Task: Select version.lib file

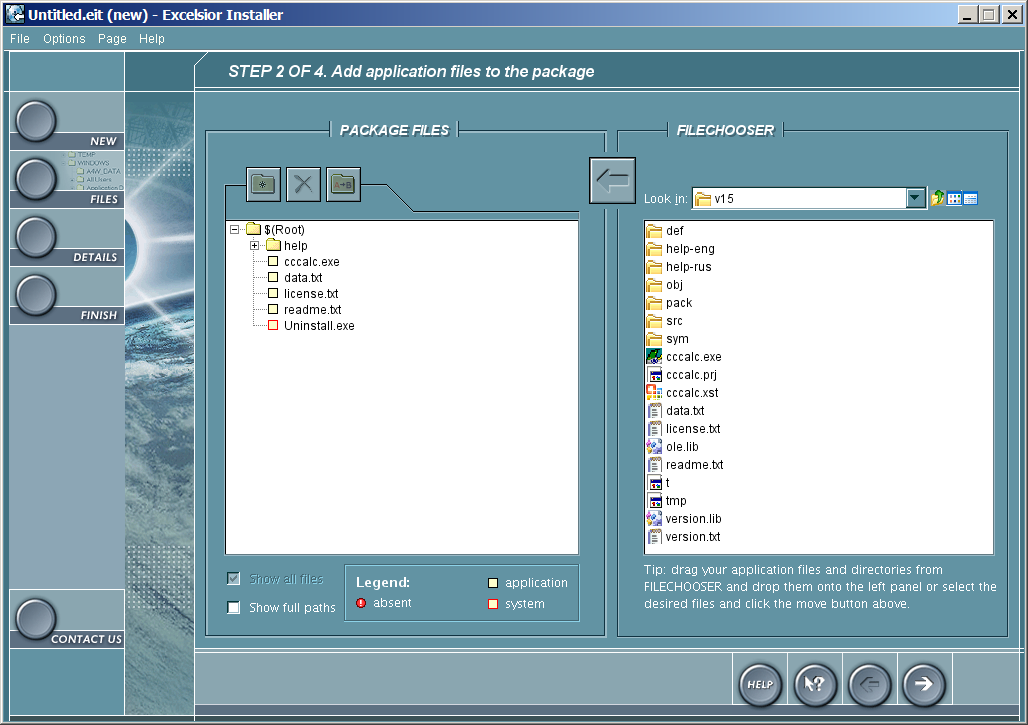Action: [684, 519]
